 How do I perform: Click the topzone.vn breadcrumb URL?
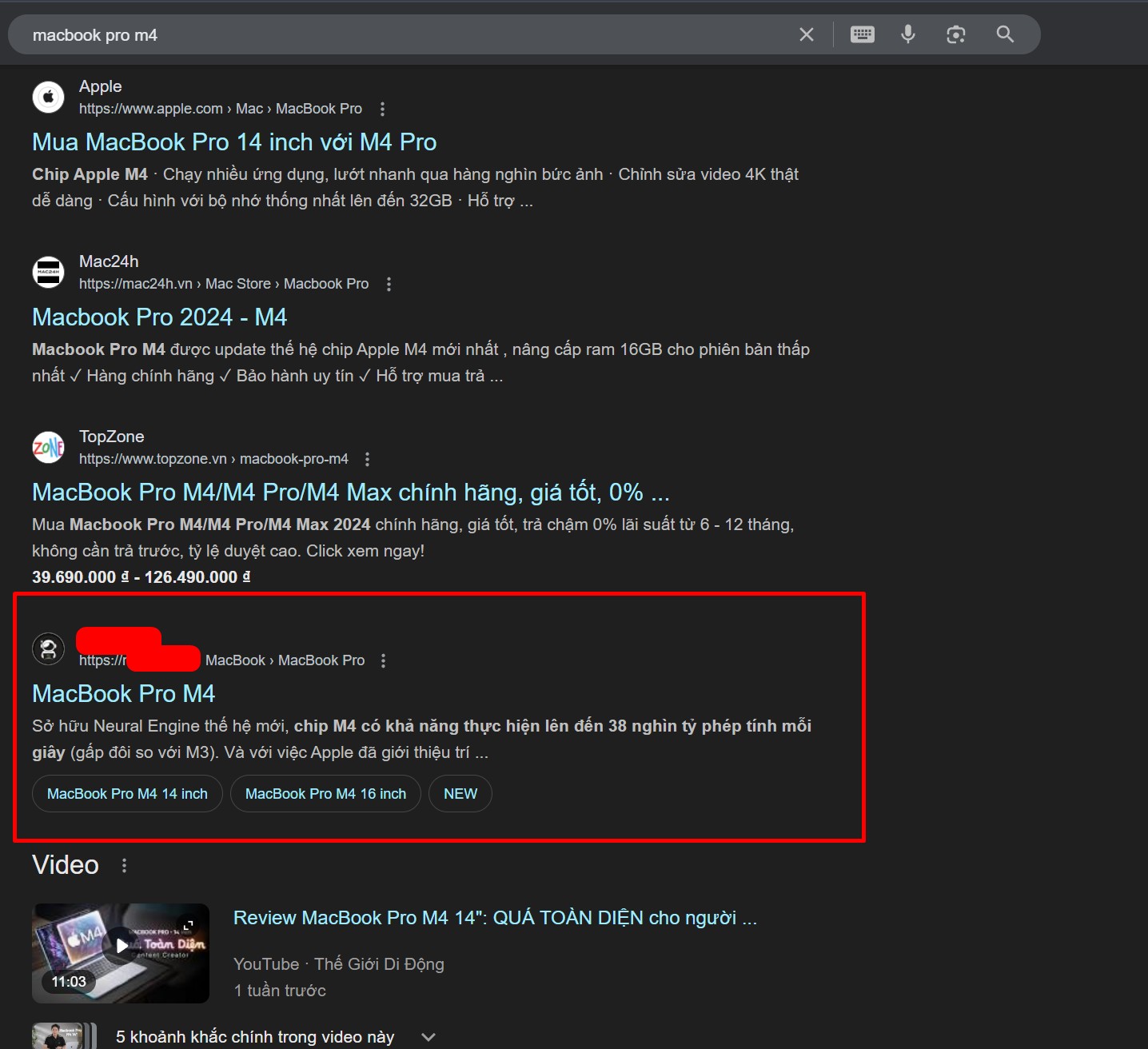pos(213,459)
